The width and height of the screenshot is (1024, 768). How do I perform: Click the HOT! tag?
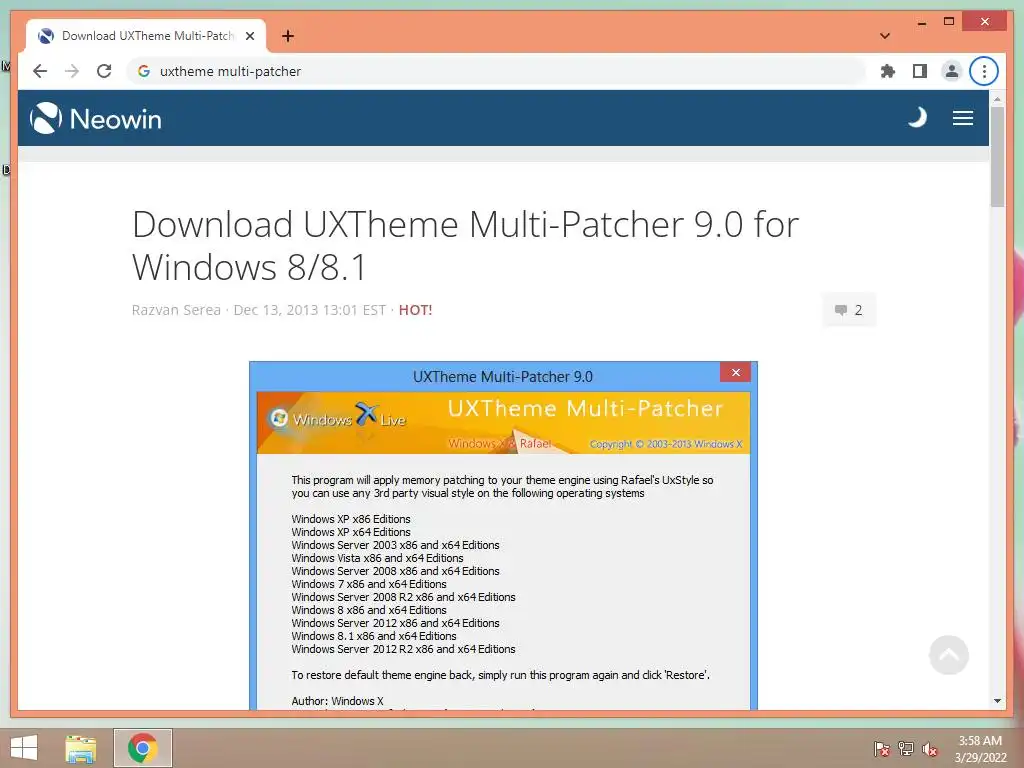(x=415, y=310)
